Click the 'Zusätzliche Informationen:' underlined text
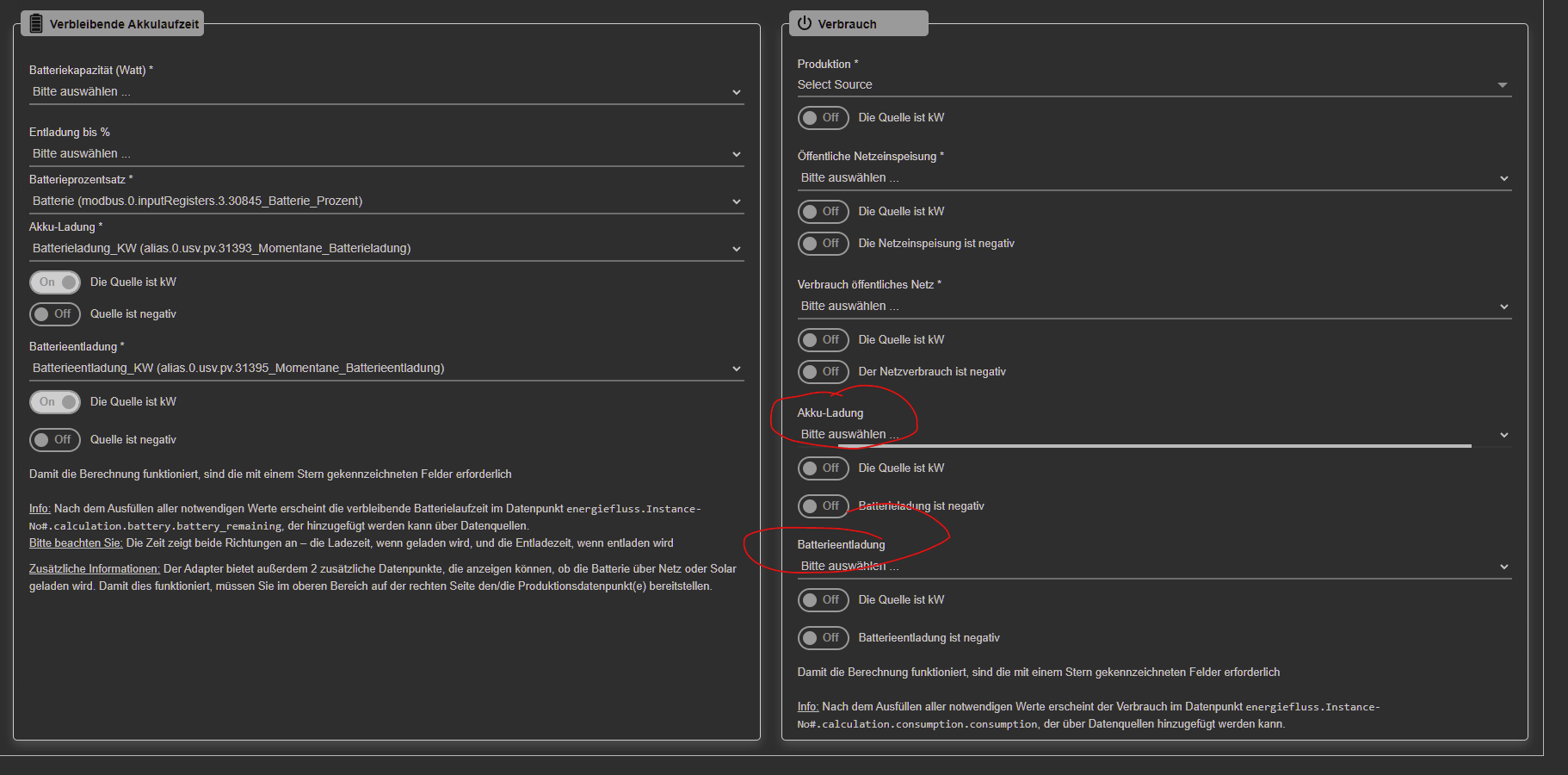Viewport: 1568px width, 775px height. [95, 569]
